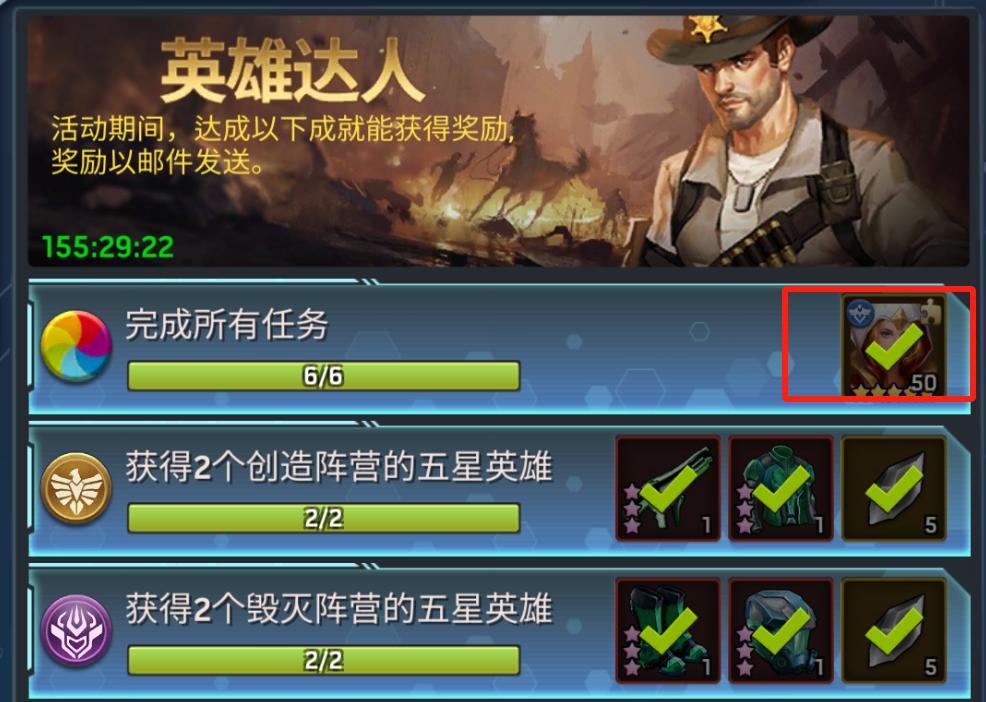Click the purple Destruction faction emblem

[76, 630]
